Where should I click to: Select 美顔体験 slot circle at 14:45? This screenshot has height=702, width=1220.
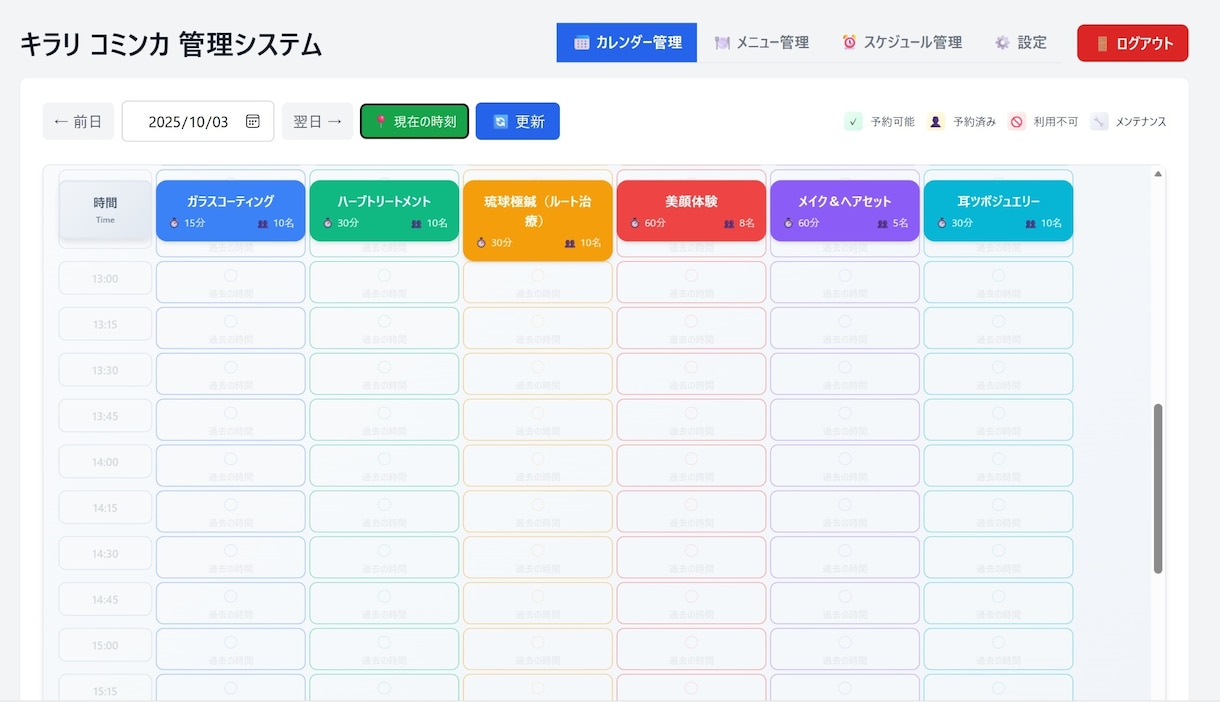coord(692,597)
